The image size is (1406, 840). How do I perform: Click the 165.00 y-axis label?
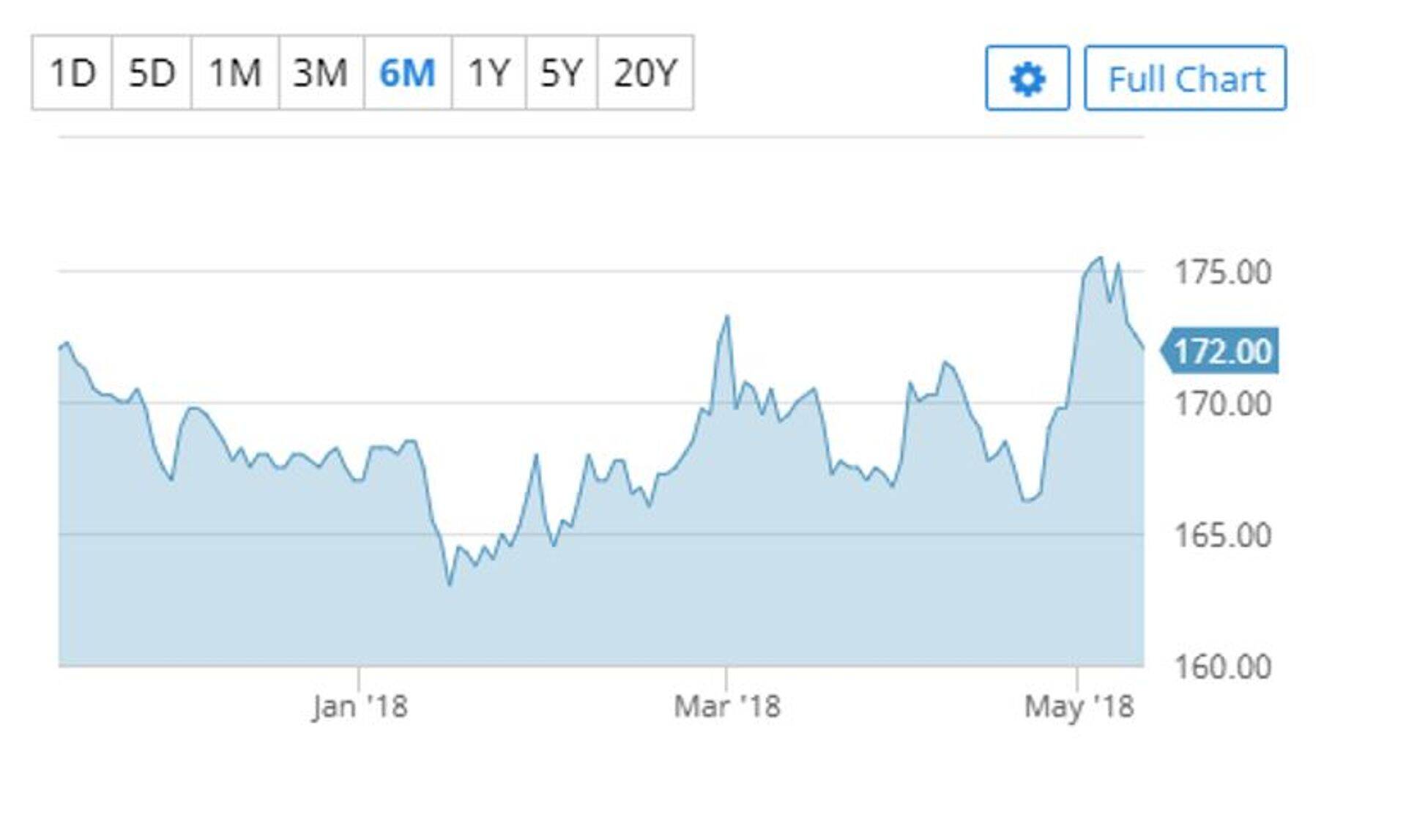(1222, 535)
